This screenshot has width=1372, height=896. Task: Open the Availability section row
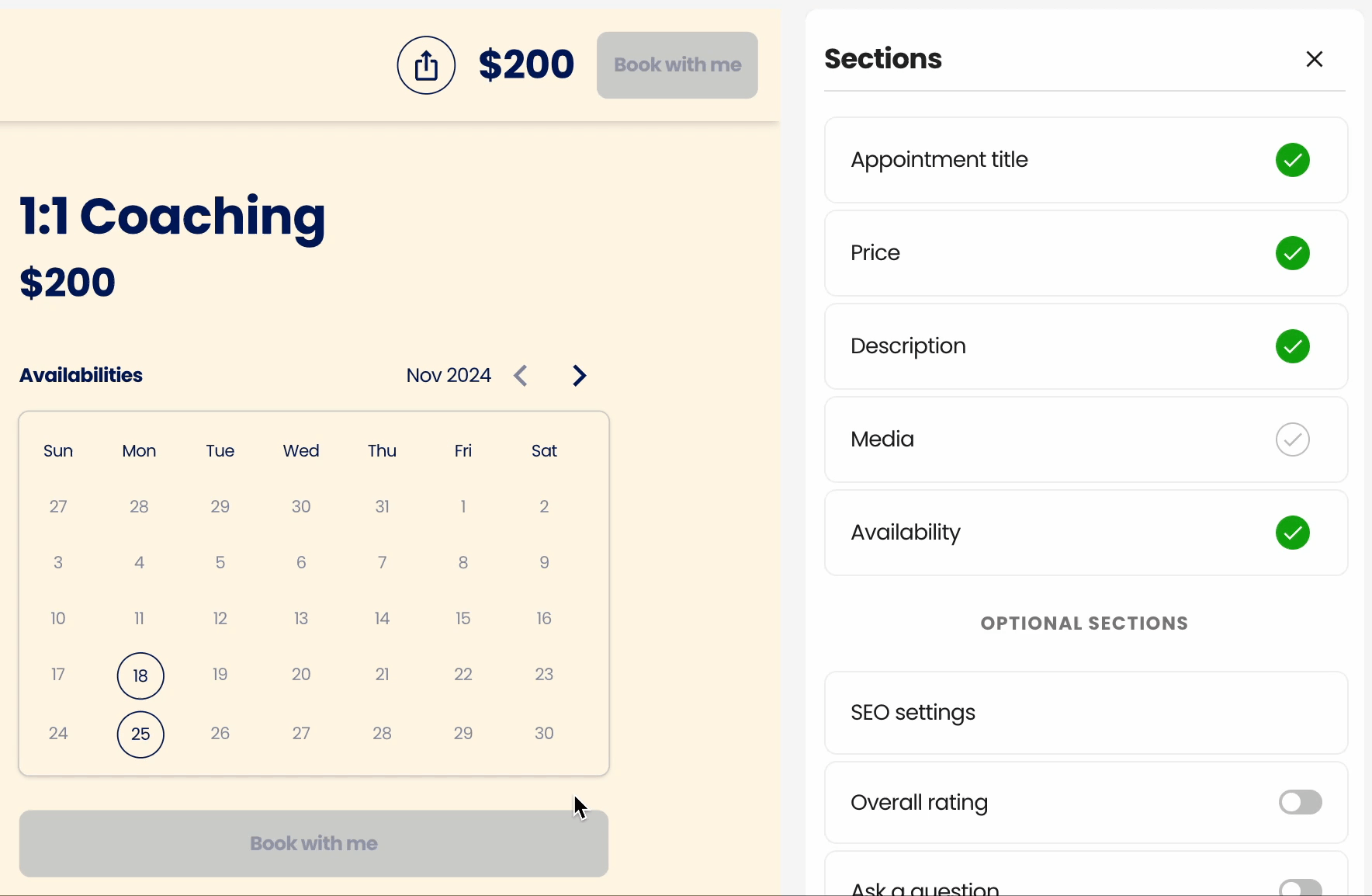(x=1048, y=533)
